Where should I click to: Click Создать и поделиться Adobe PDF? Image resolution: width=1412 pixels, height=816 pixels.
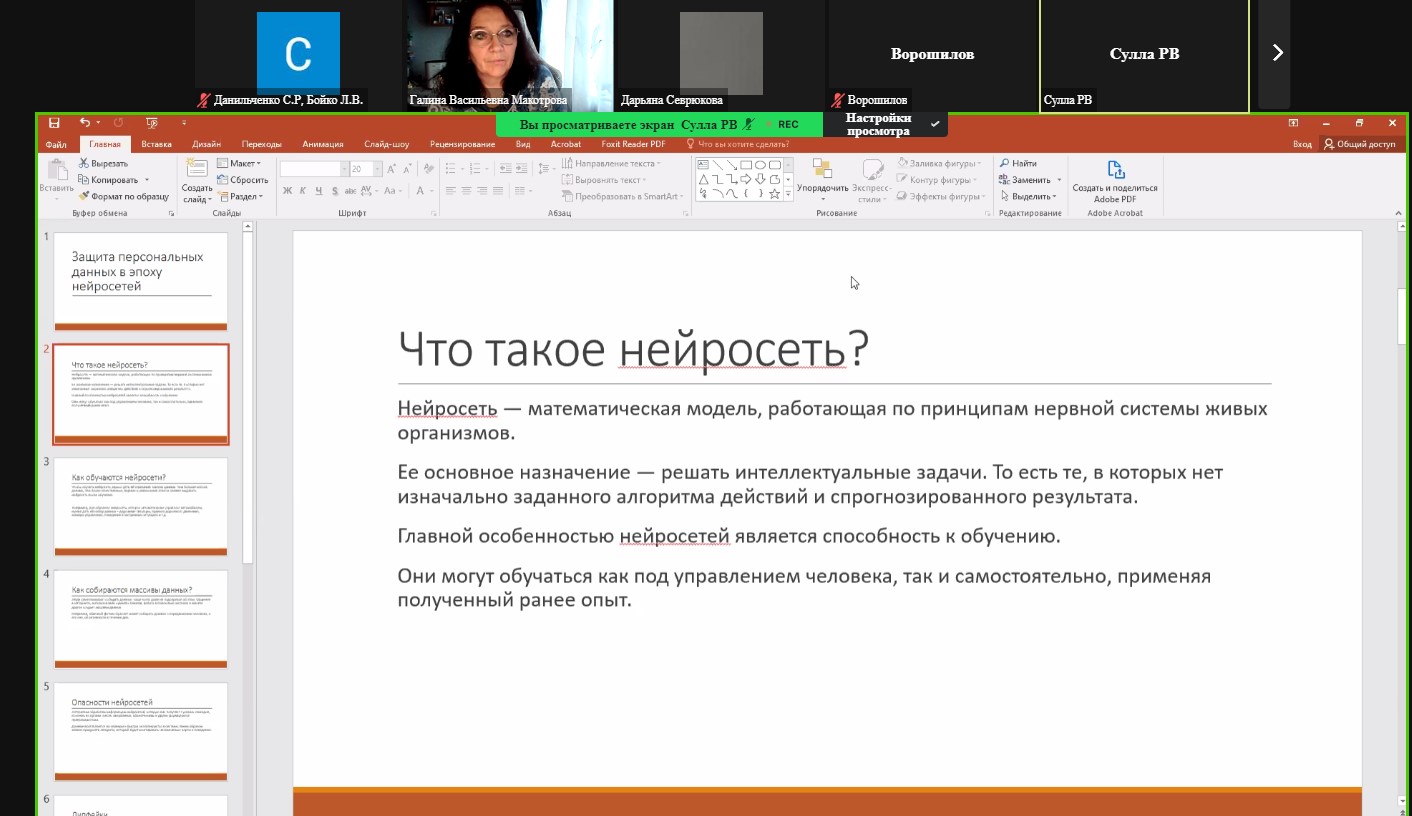click(1114, 181)
